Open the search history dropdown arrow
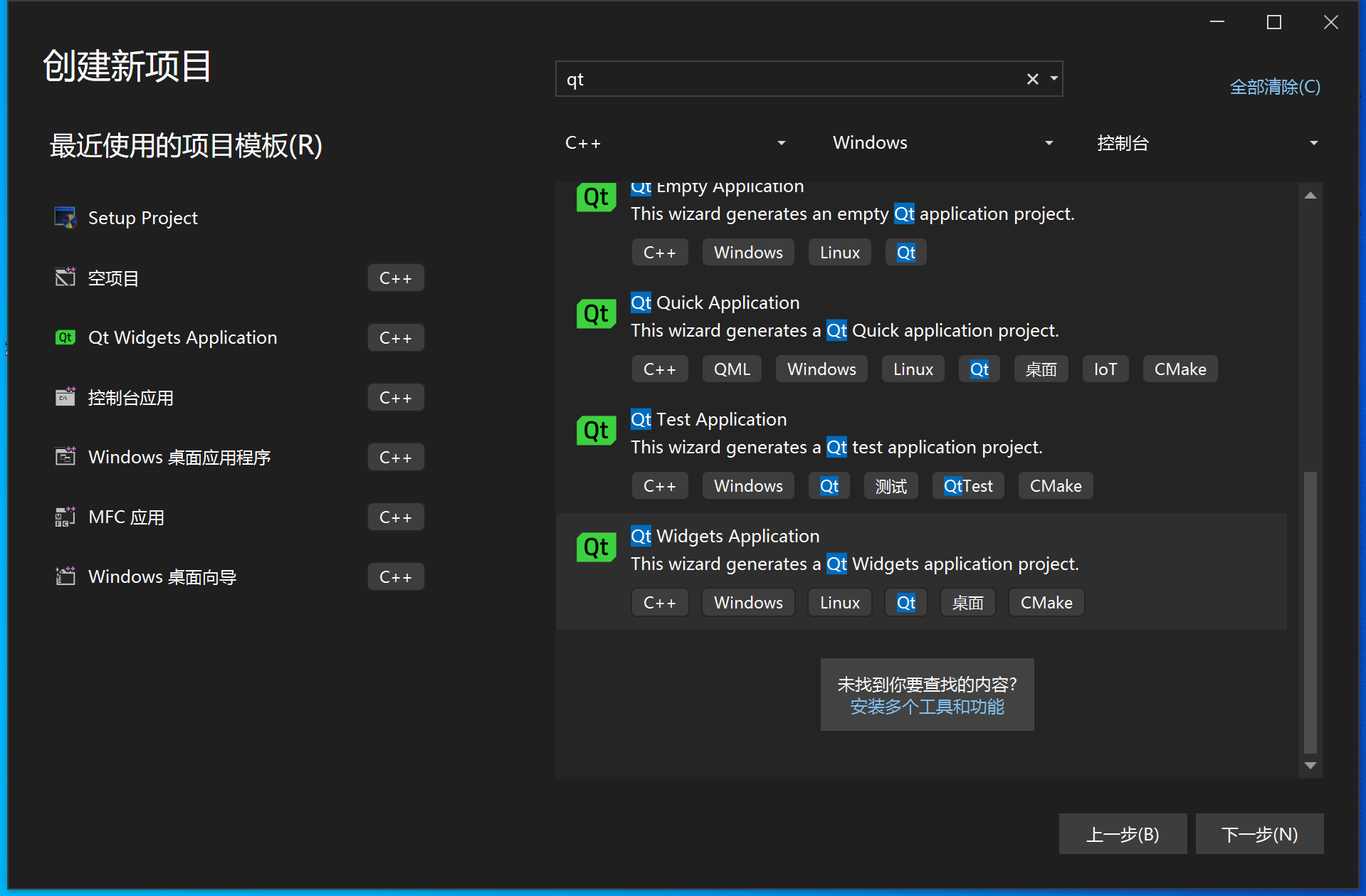This screenshot has width=1366, height=896. tap(1054, 78)
